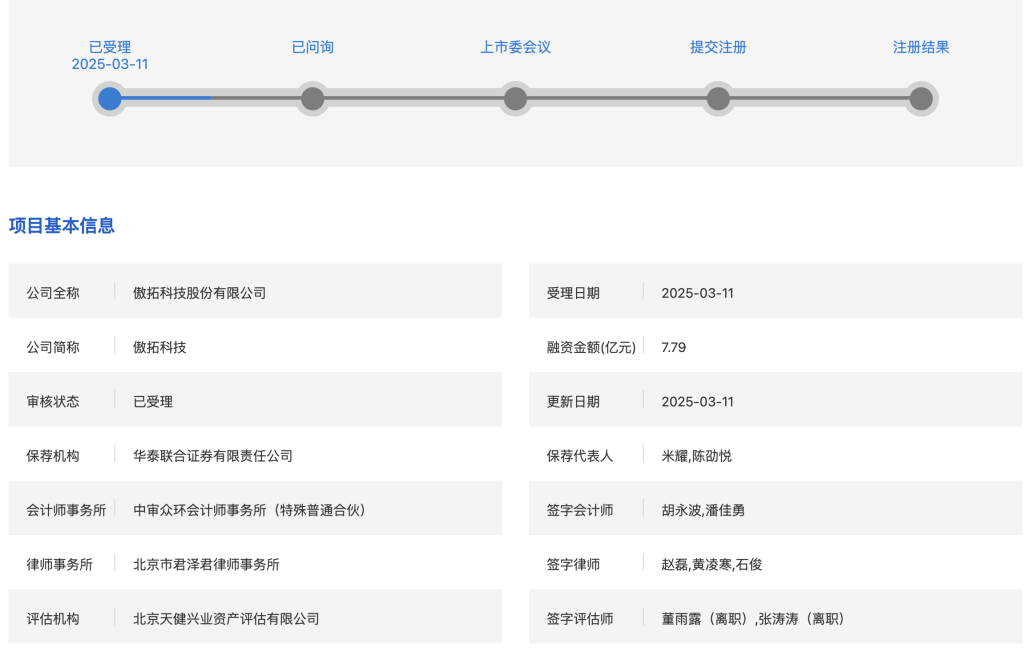The height and width of the screenshot is (648, 1024).
Task: Click the 项目基本信息 section heading
Action: coord(62,226)
